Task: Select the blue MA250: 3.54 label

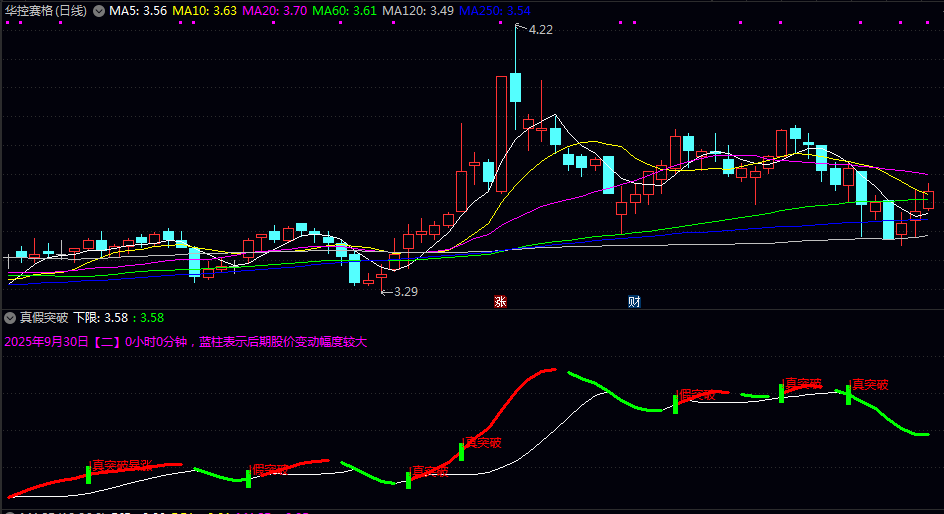Action: tap(494, 11)
